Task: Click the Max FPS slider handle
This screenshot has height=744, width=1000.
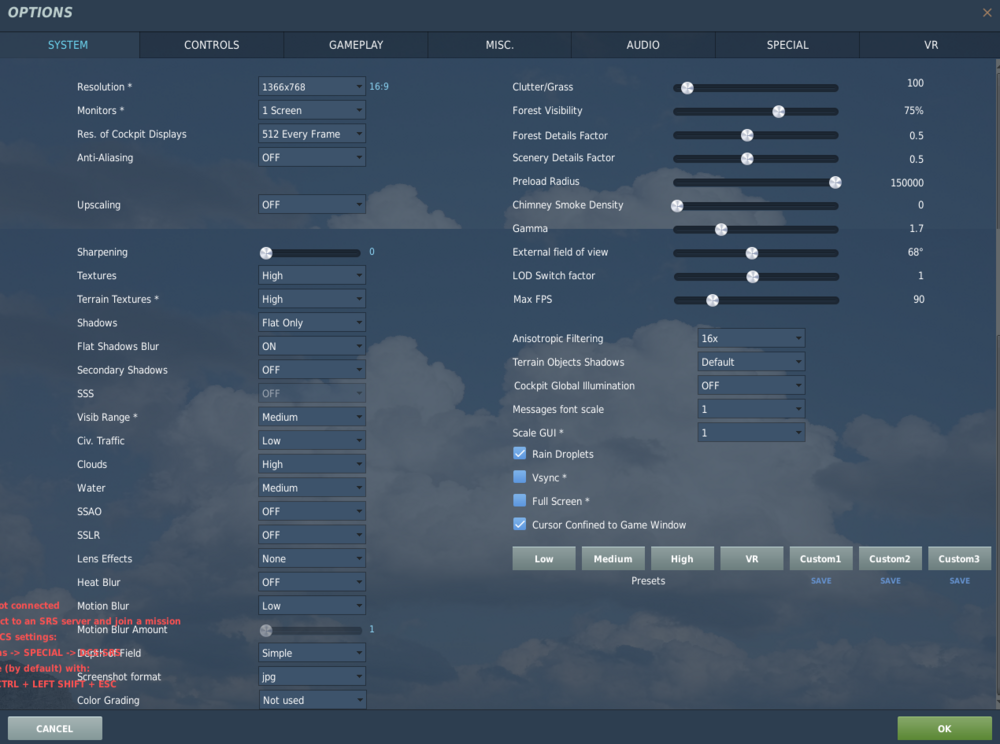Action: [712, 300]
